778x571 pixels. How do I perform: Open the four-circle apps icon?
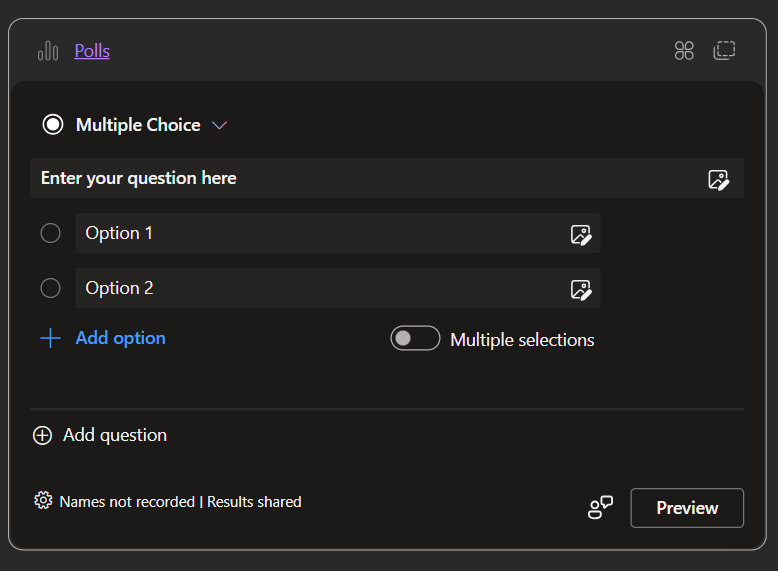[684, 51]
